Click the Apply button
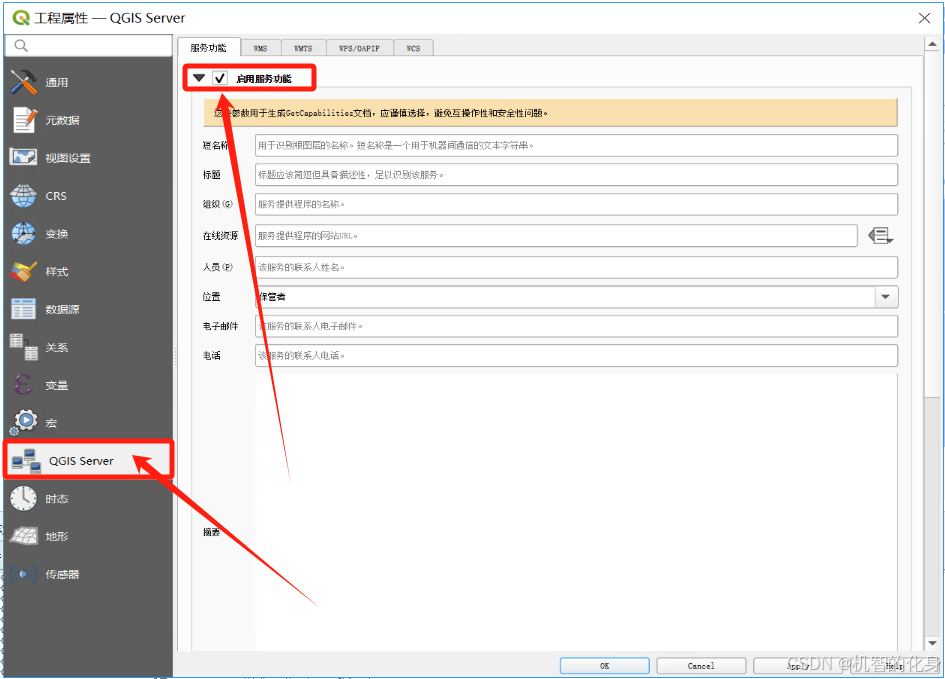Screen dimensions: 945x679 [x=798, y=666]
